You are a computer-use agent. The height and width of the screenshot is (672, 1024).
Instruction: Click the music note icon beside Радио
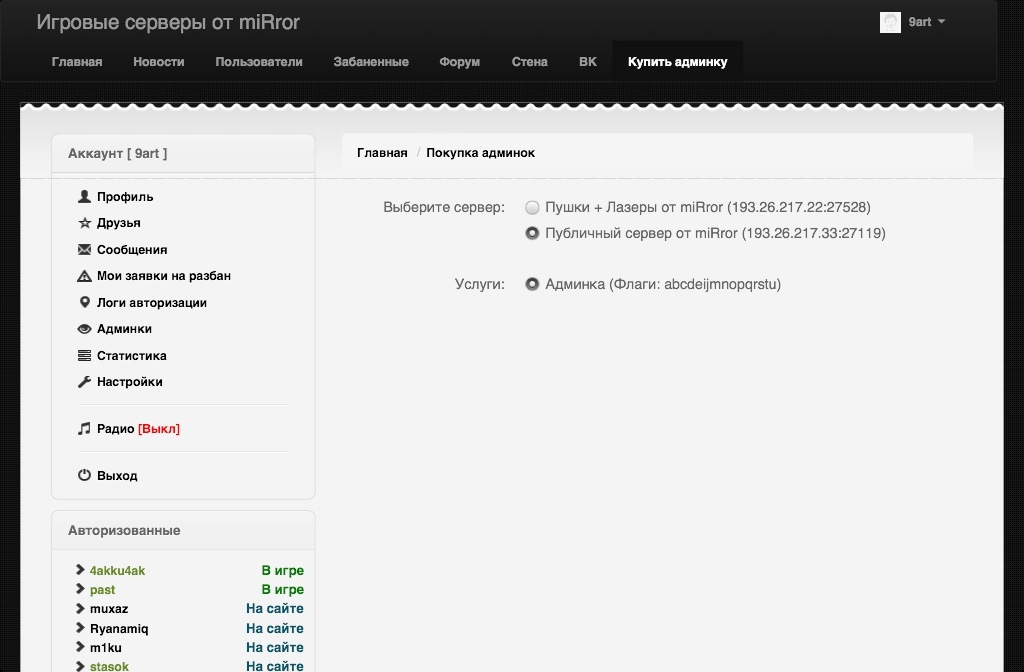[84, 428]
